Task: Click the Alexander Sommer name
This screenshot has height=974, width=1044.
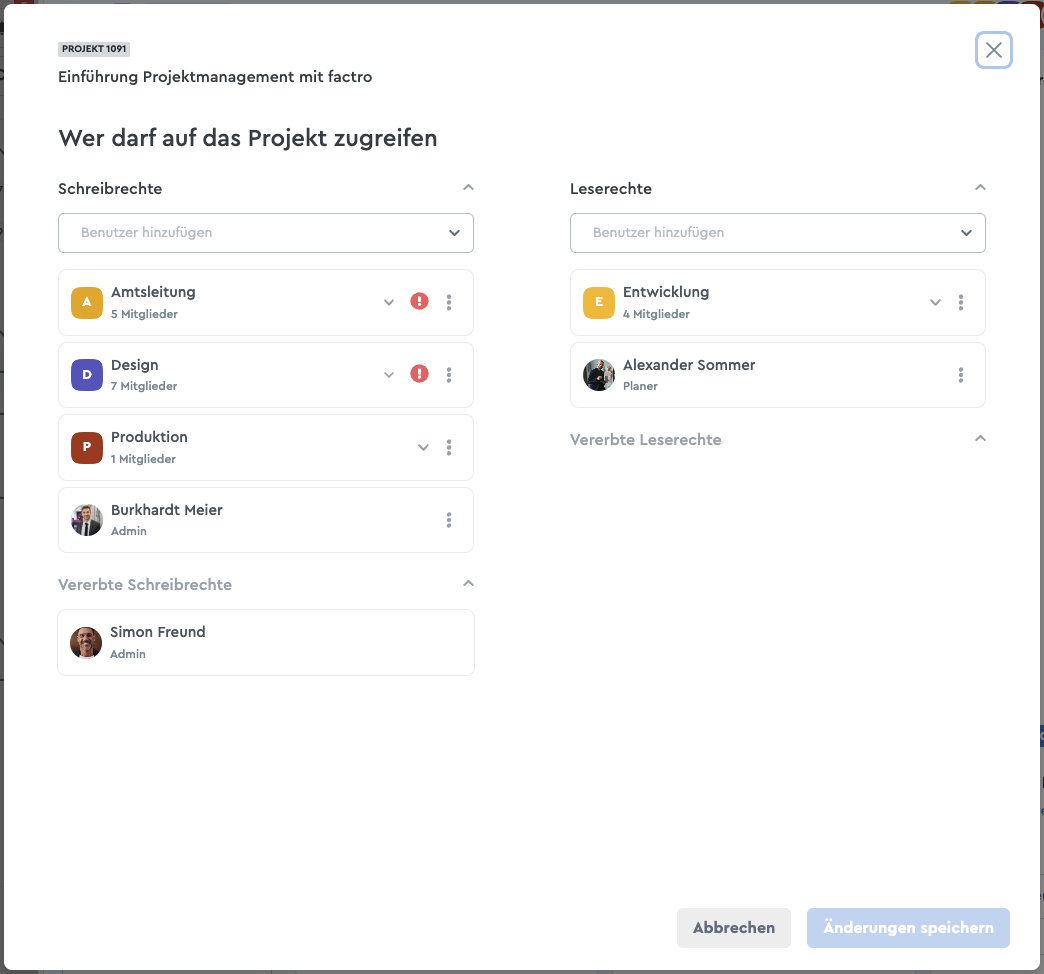Action: 689,365
